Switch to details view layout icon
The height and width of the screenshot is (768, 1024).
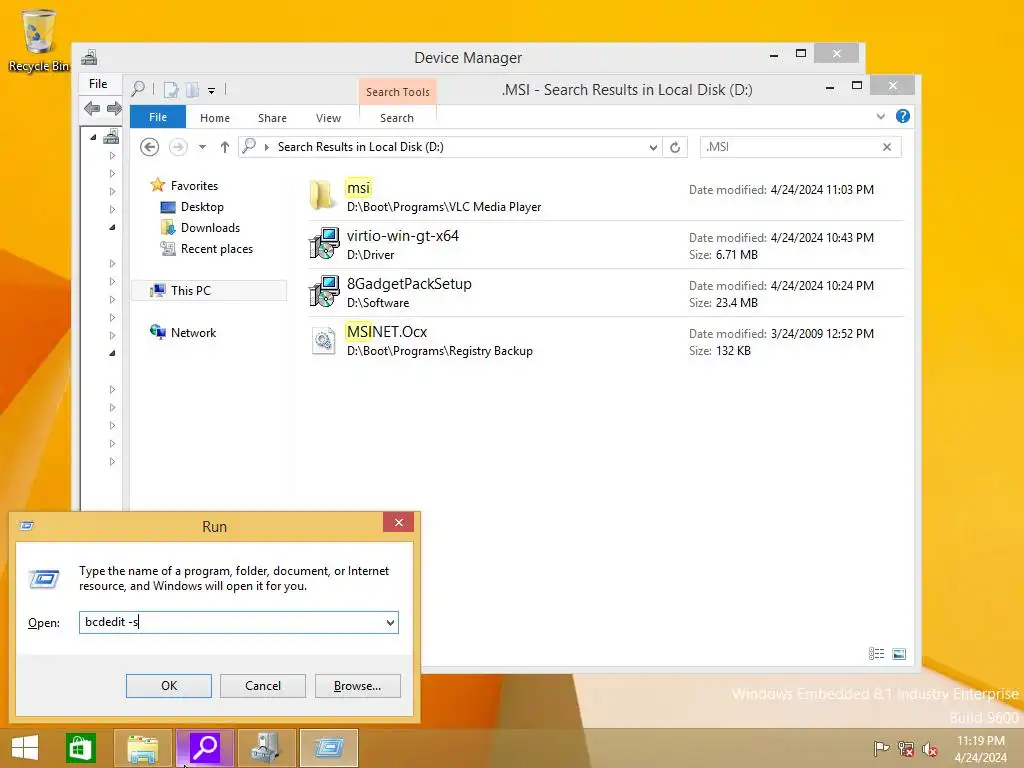point(876,654)
